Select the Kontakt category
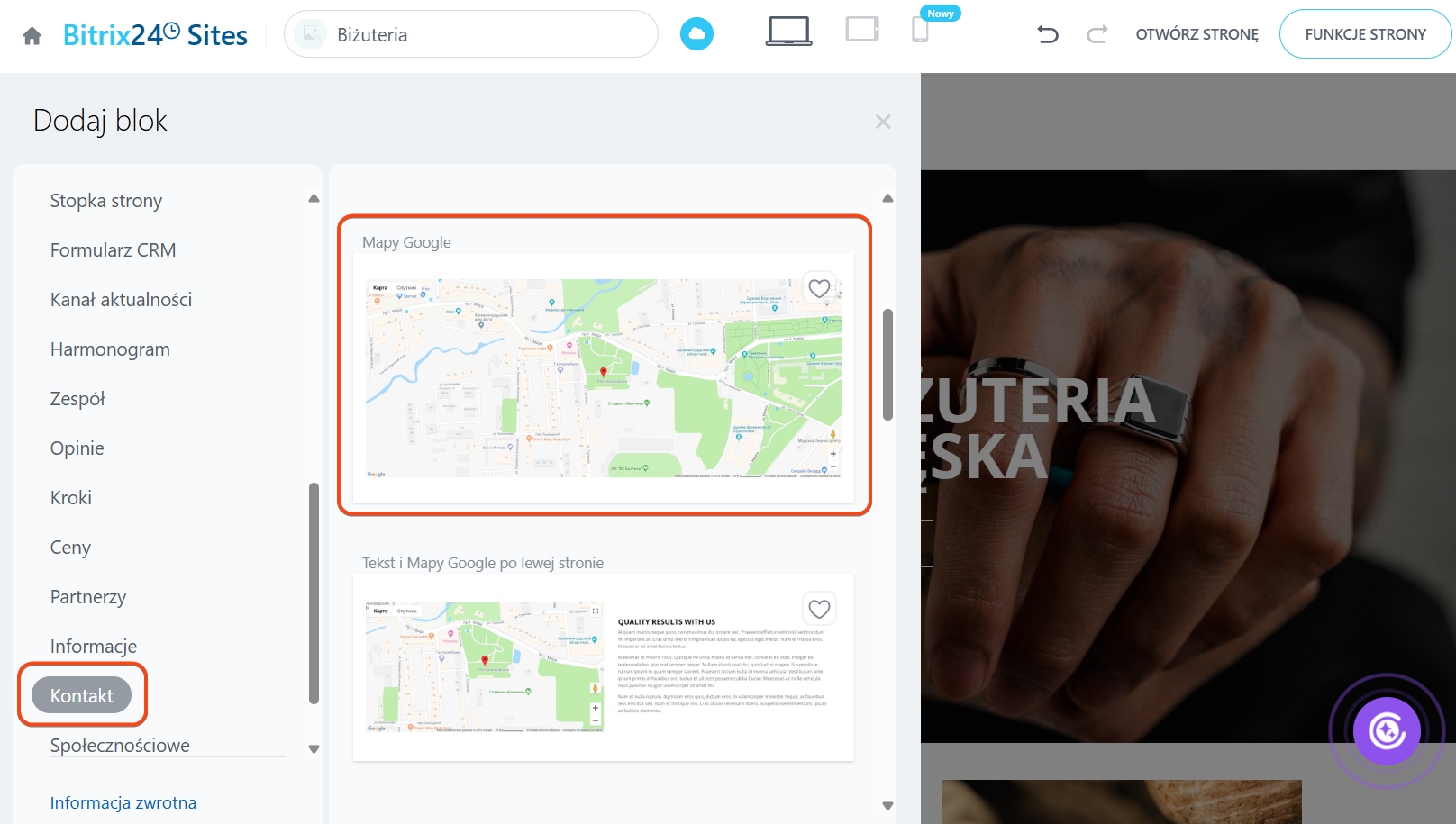This screenshot has height=824, width=1456. click(x=82, y=695)
